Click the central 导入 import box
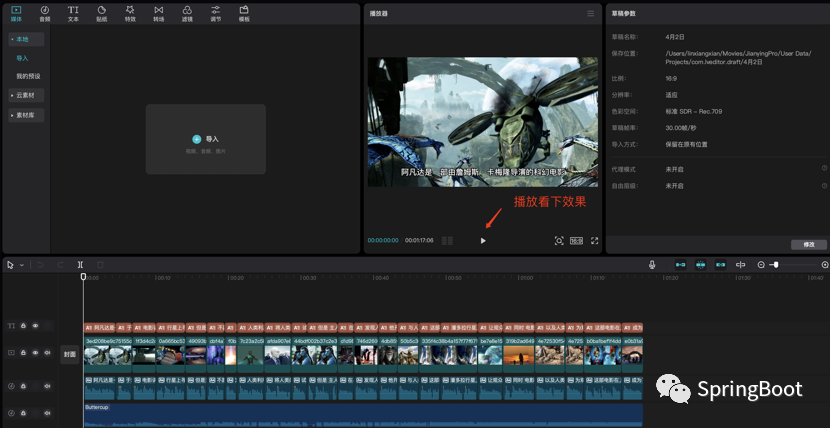 click(205, 139)
